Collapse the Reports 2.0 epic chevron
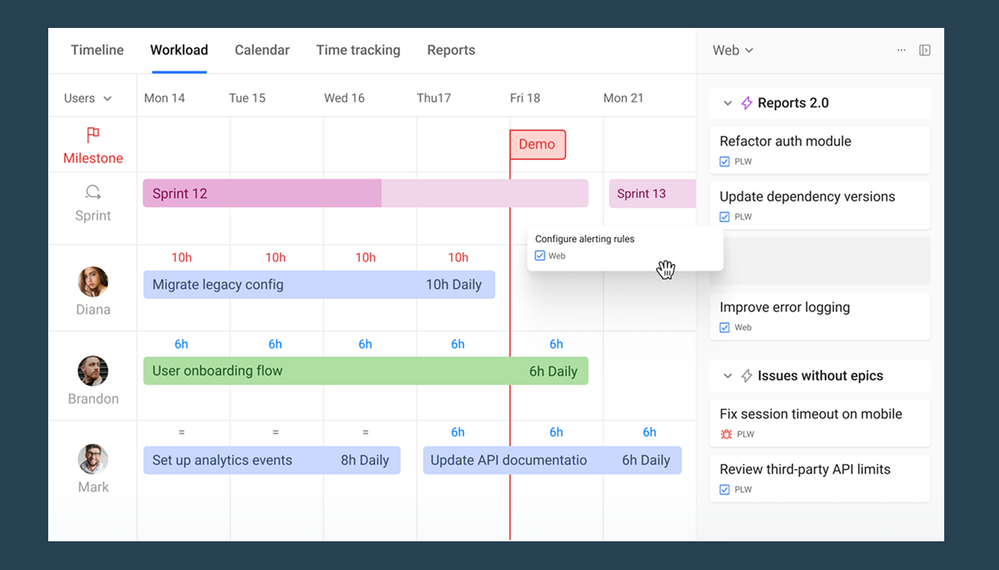The height and width of the screenshot is (570, 999). point(728,103)
